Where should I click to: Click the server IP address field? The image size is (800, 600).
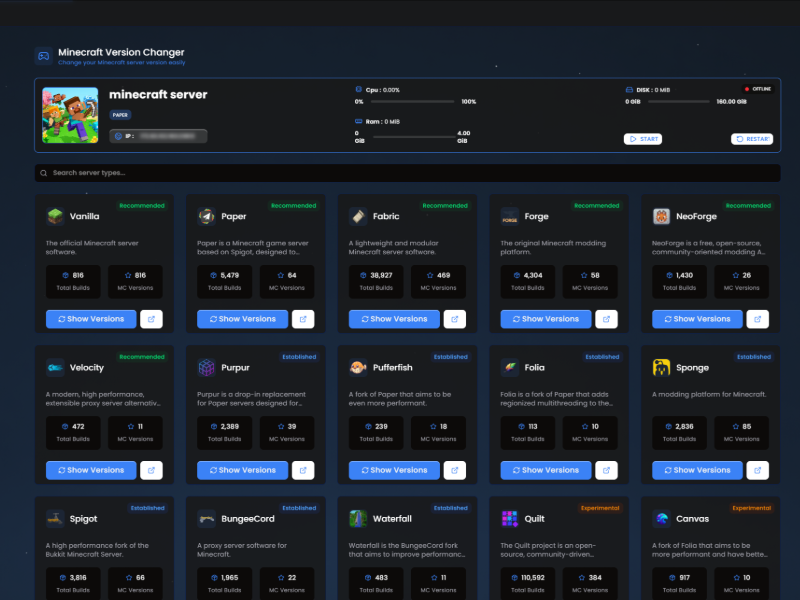point(158,136)
